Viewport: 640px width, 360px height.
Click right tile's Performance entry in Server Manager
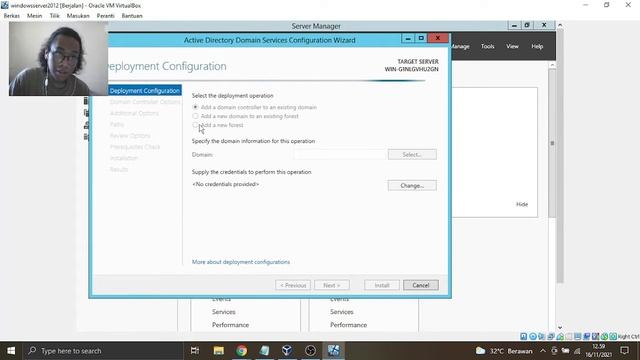pyautogui.click(x=349, y=324)
